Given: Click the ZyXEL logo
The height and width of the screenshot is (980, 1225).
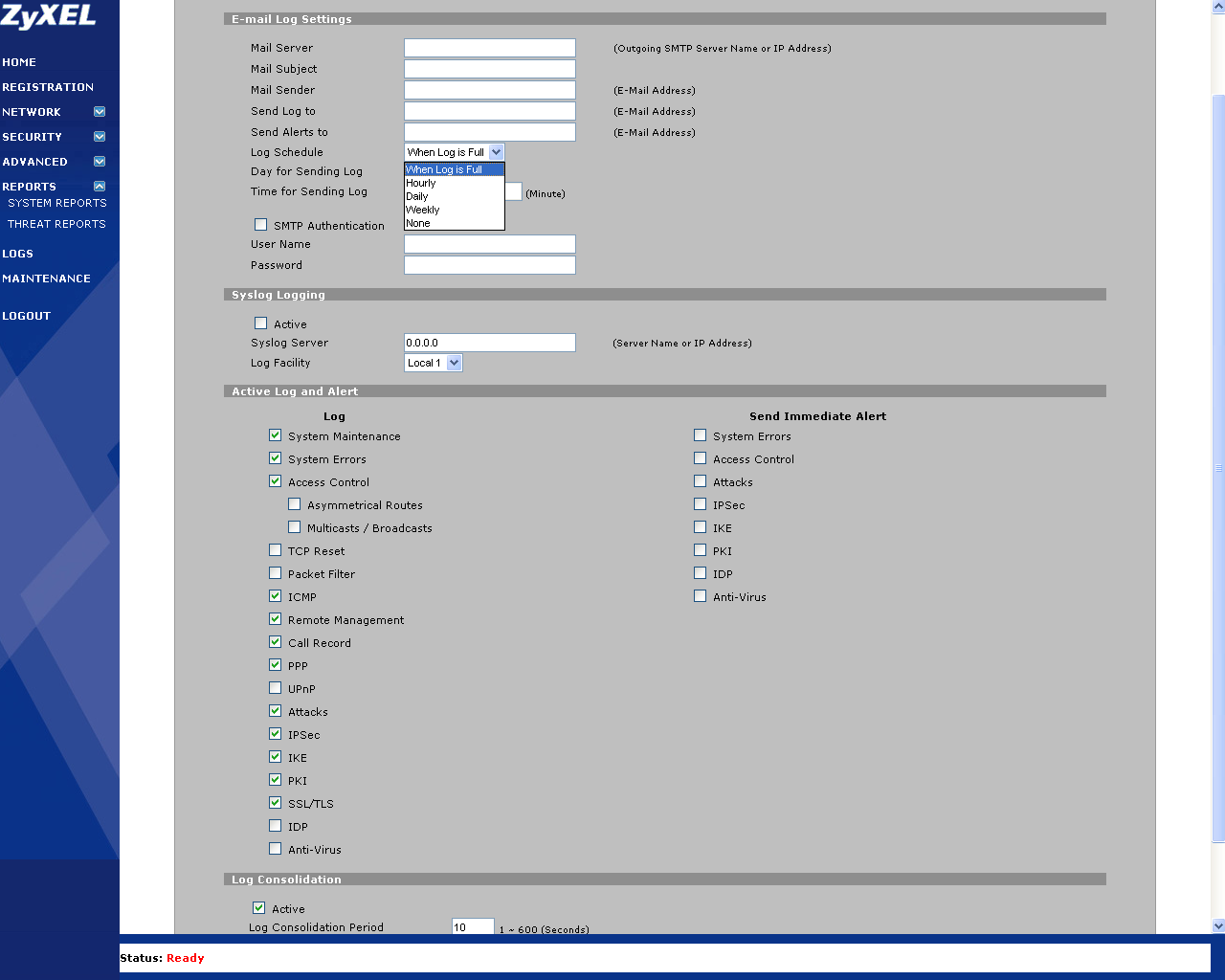Looking at the screenshot, I should 48,15.
